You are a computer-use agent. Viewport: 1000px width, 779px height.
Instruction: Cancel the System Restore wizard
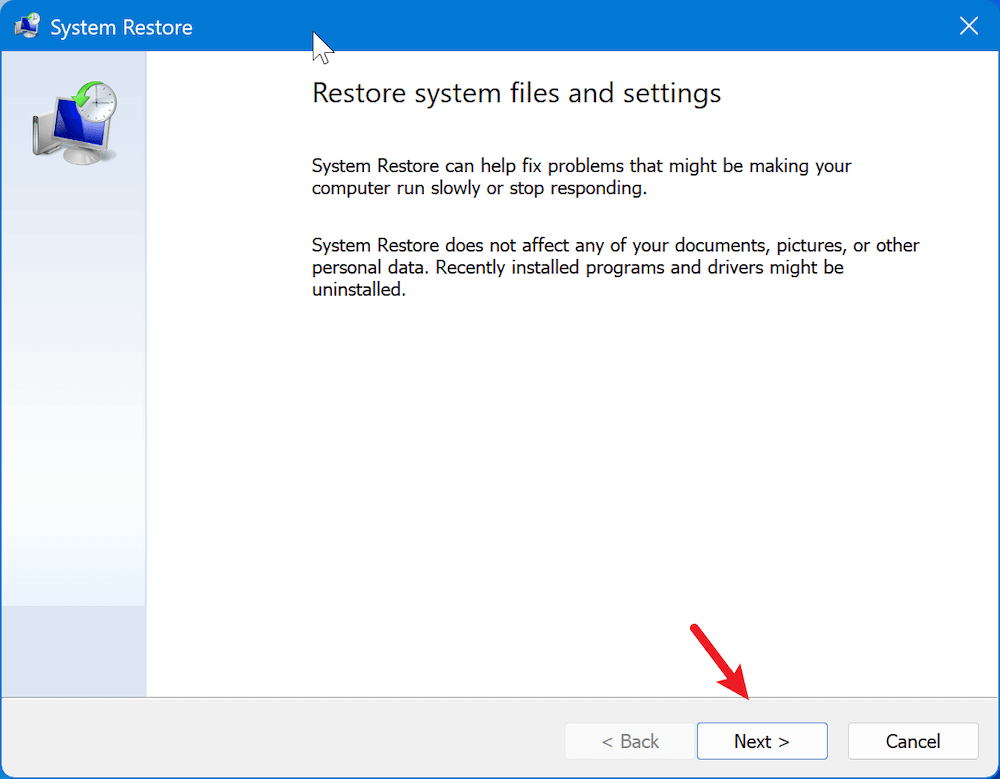[x=913, y=741]
